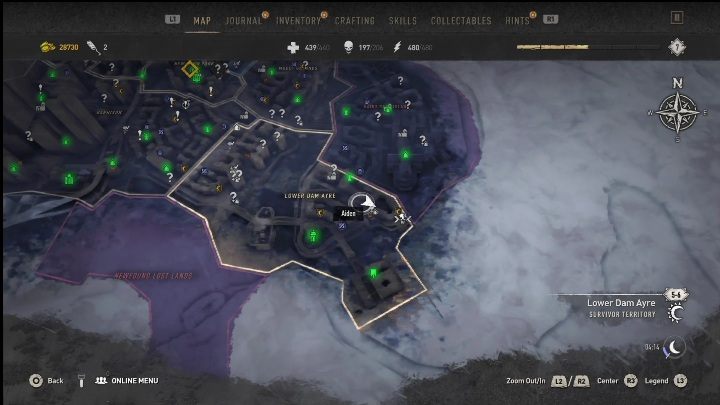Click the R1 shoulder button icon

pyautogui.click(x=551, y=19)
